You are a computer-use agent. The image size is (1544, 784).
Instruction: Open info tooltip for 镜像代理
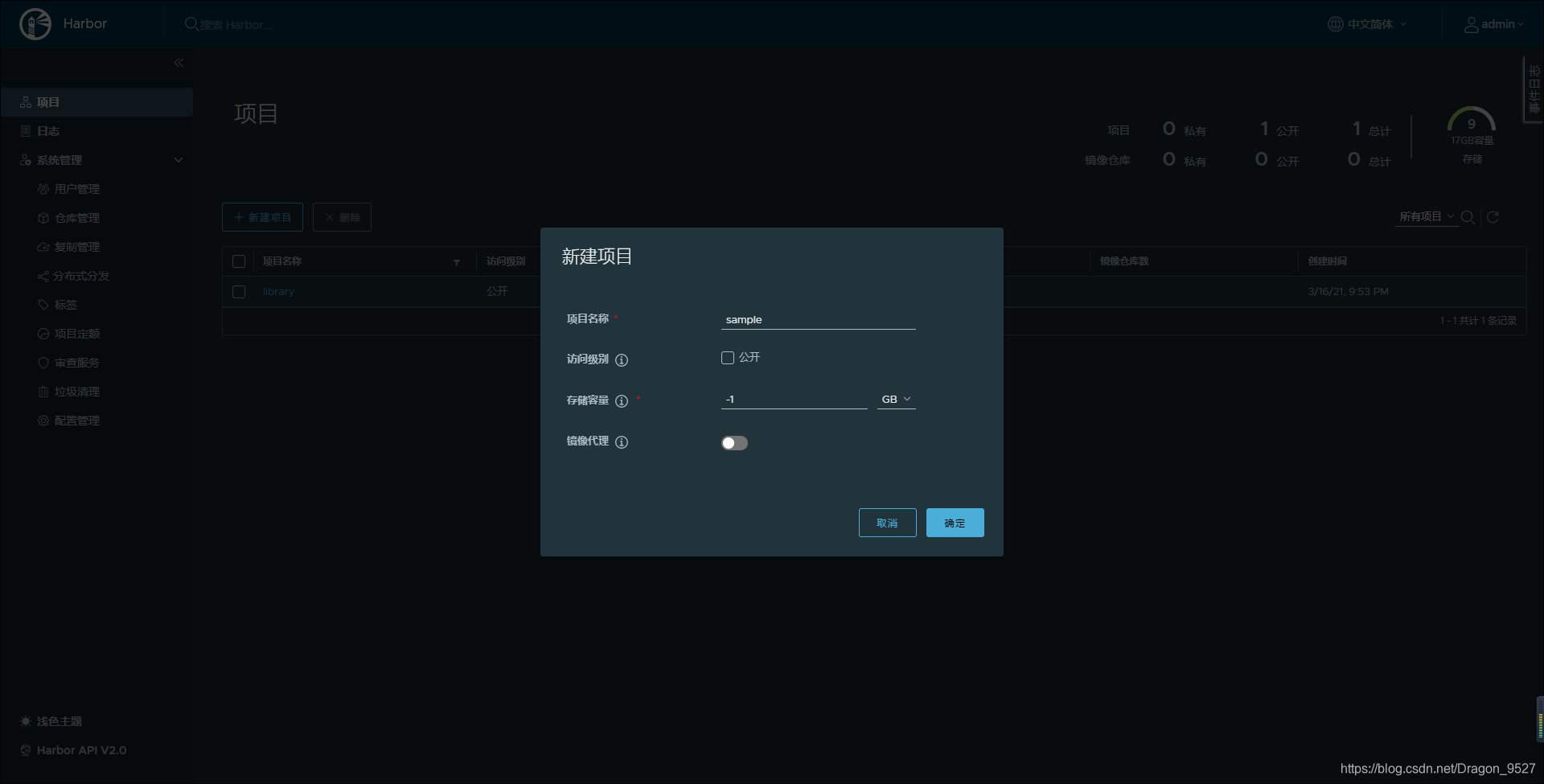click(622, 442)
